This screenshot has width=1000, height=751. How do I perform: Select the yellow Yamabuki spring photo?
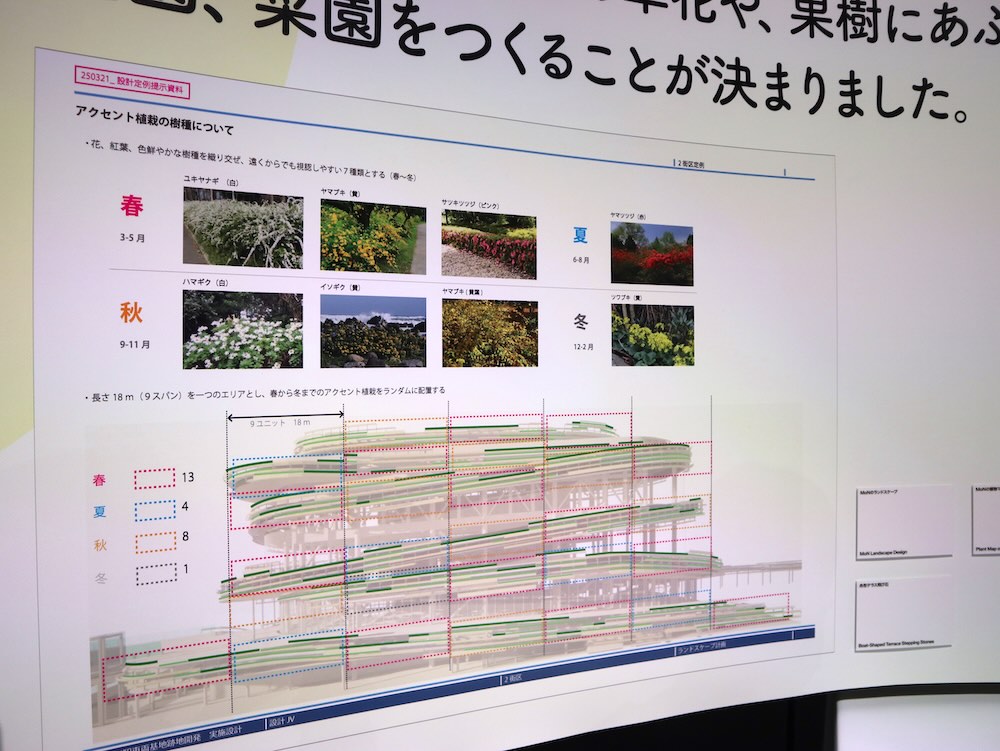tap(372, 236)
